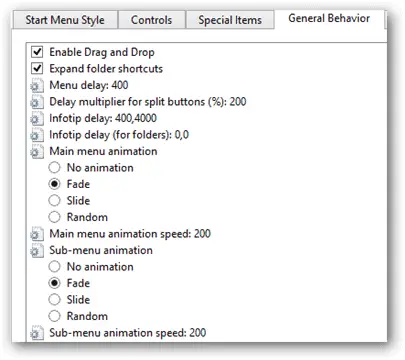Switch to the Start Menu Style tab
The image size is (405, 360).
point(65,20)
